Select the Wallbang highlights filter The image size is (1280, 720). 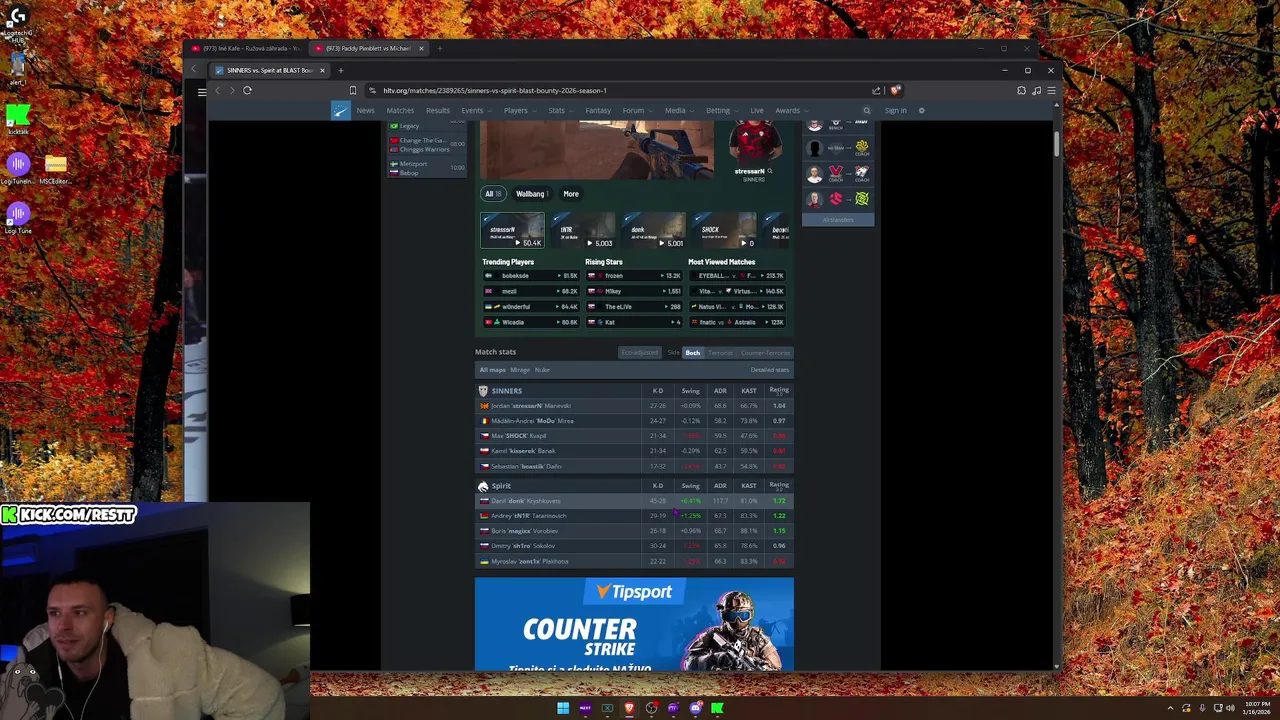point(532,194)
